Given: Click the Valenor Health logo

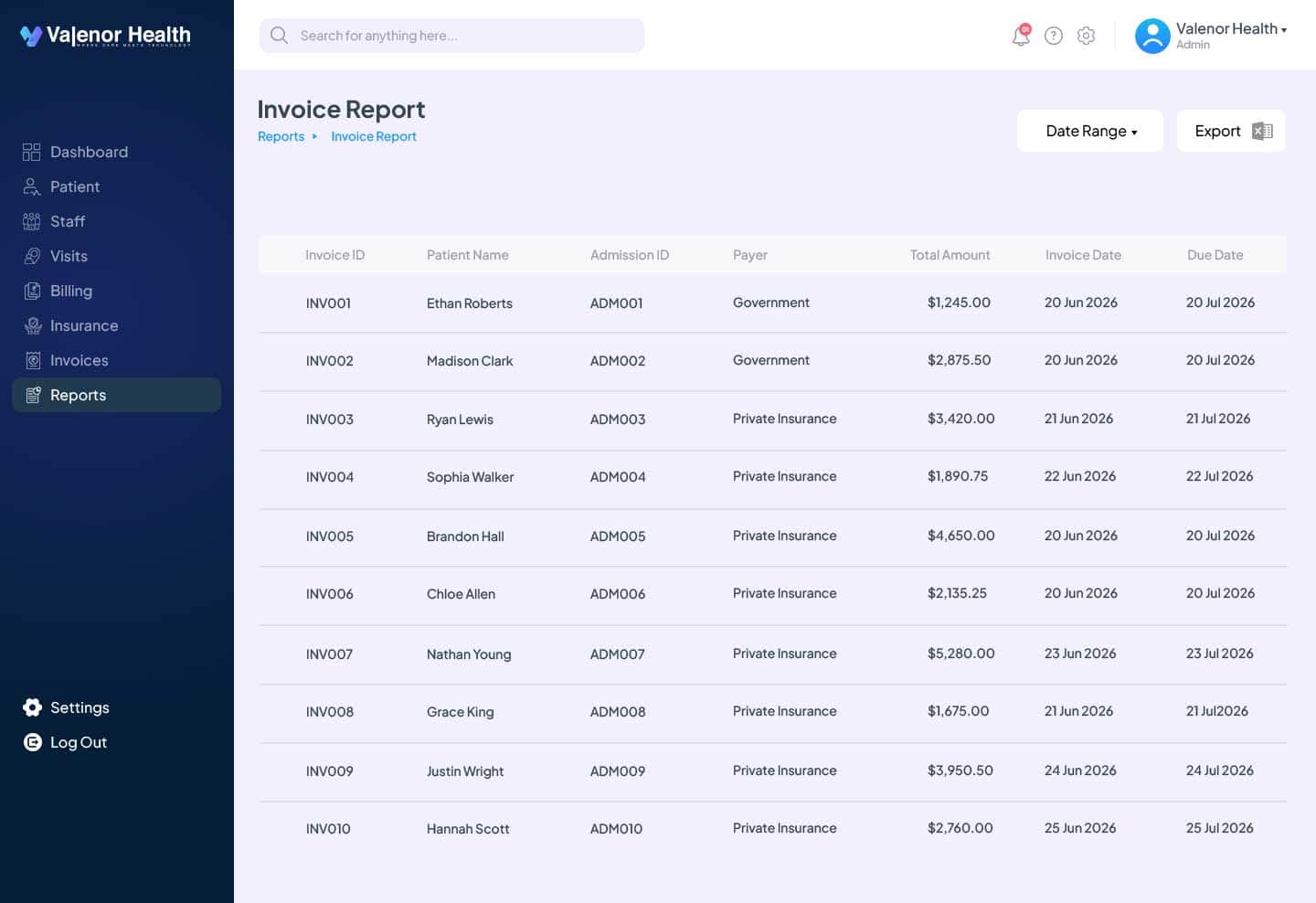Looking at the screenshot, I should (x=105, y=36).
